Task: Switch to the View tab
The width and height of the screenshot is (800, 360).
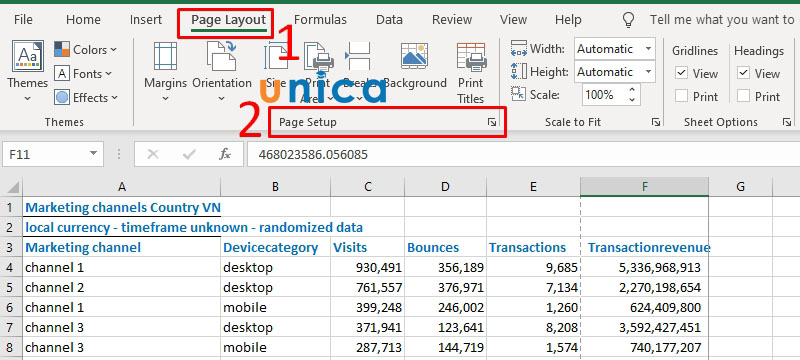Action: [x=513, y=20]
